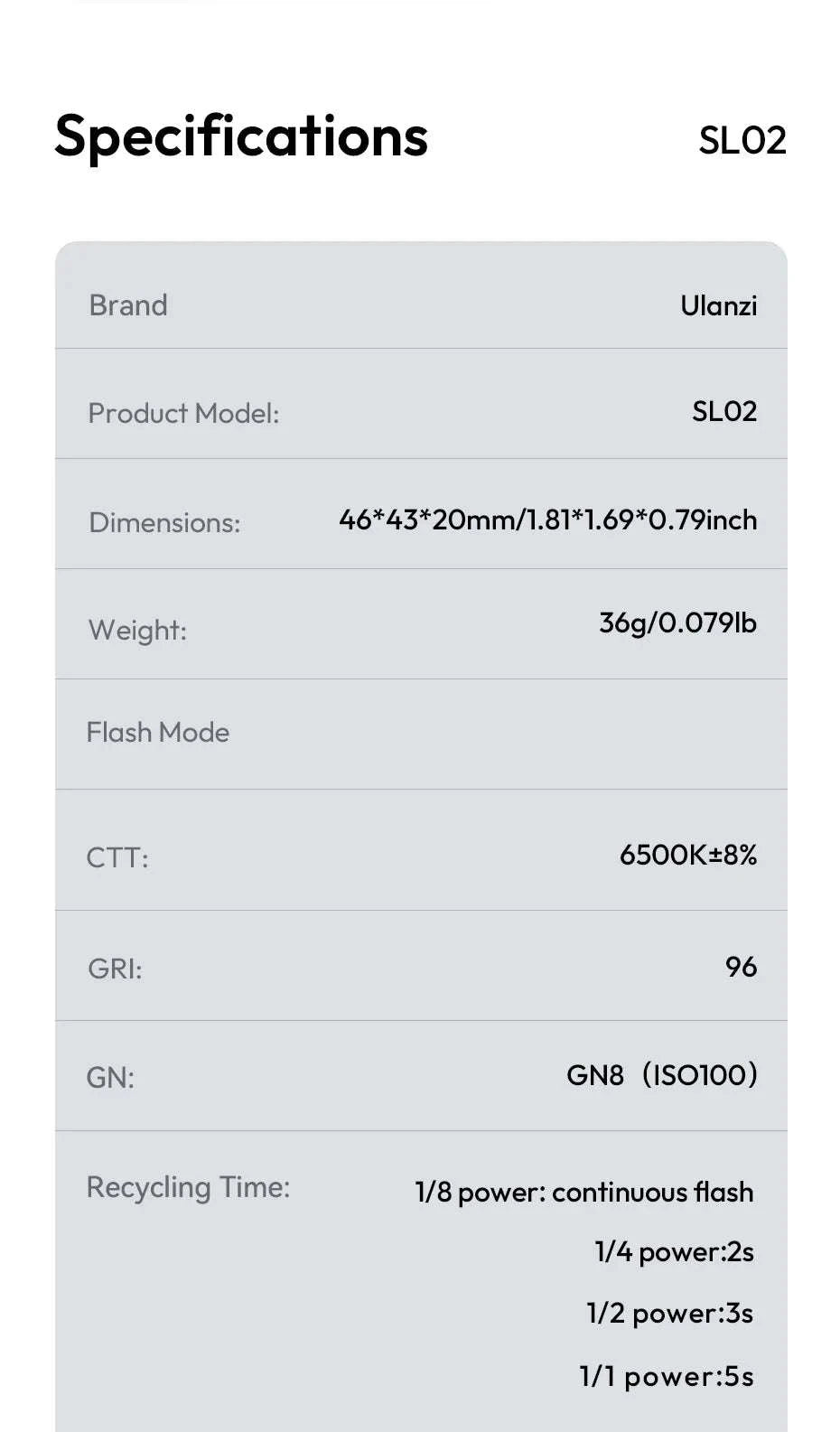Image resolution: width=840 pixels, height=1432 pixels.
Task: Select the Recycling Time label
Action: point(188,1187)
